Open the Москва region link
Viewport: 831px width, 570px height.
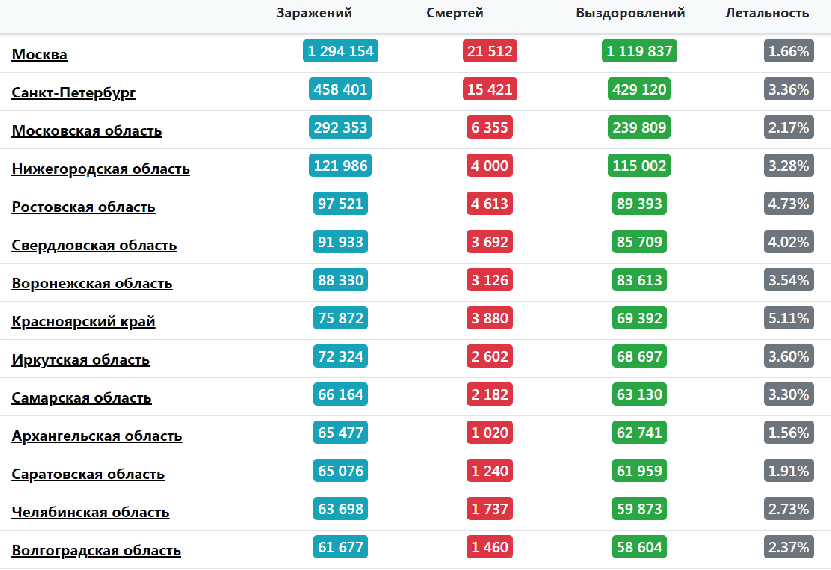click(40, 54)
